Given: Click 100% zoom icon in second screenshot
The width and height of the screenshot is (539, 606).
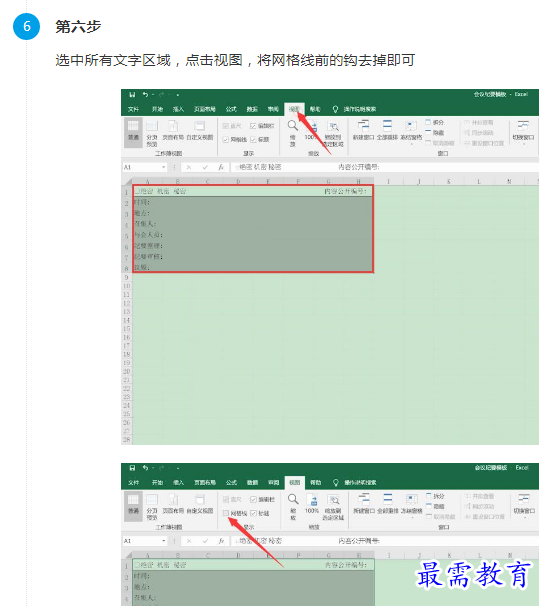Looking at the screenshot, I should 312,500.
